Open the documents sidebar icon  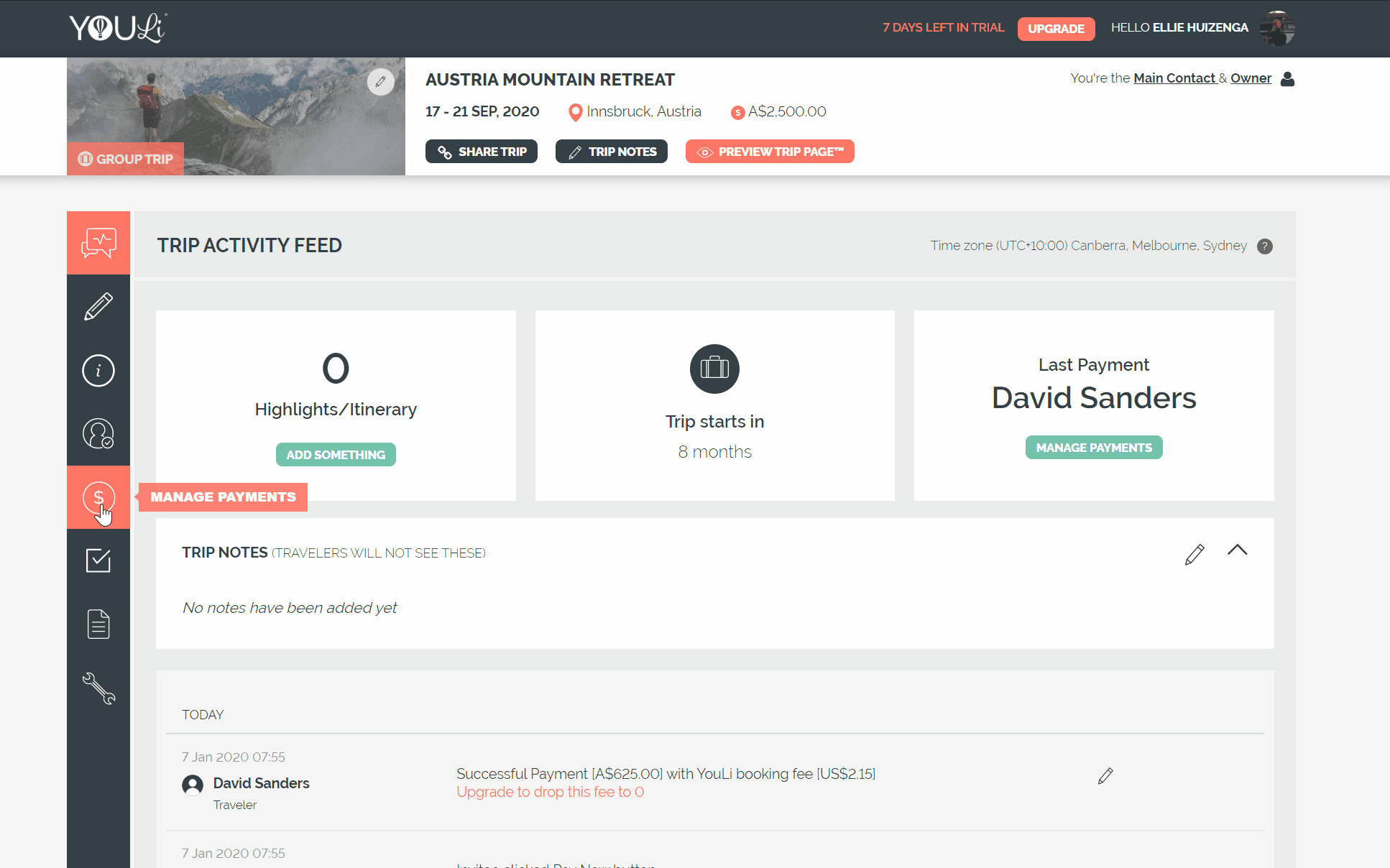(x=98, y=624)
